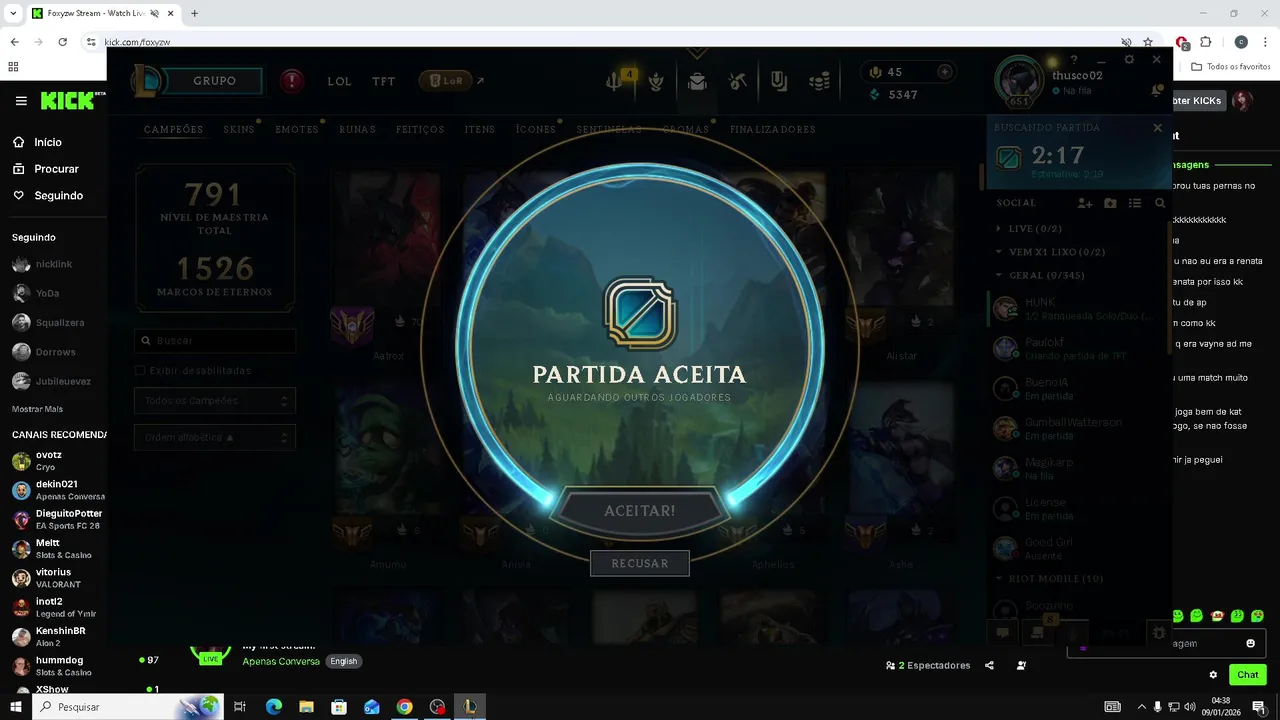Share the stream via share icon
The height and width of the screenshot is (720, 1280).
point(989,666)
